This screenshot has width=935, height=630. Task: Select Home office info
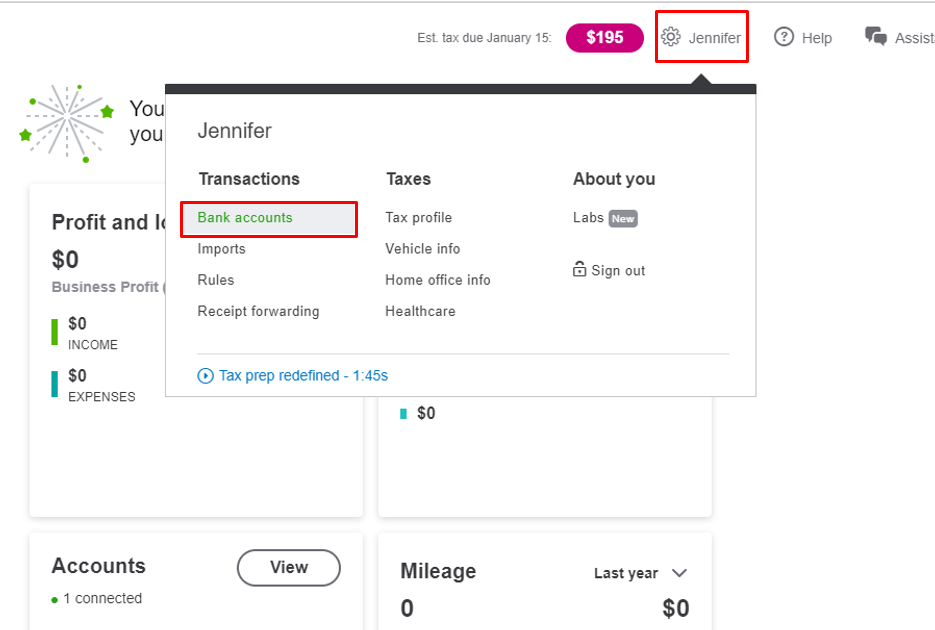pyautogui.click(x=437, y=280)
